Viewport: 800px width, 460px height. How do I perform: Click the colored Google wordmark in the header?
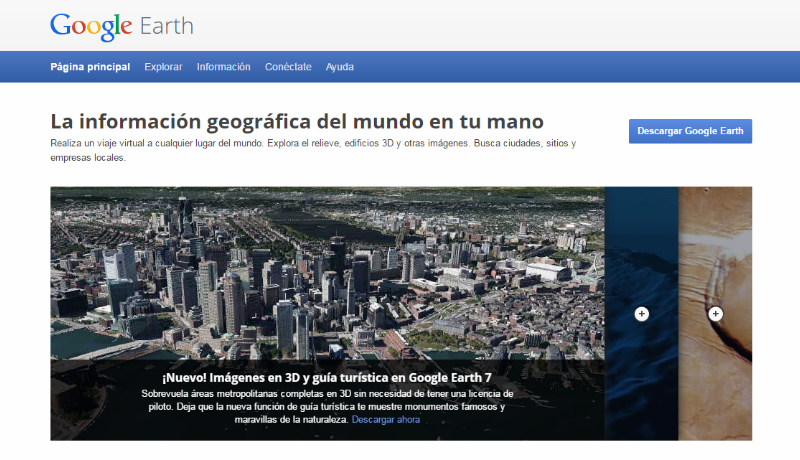[91, 25]
